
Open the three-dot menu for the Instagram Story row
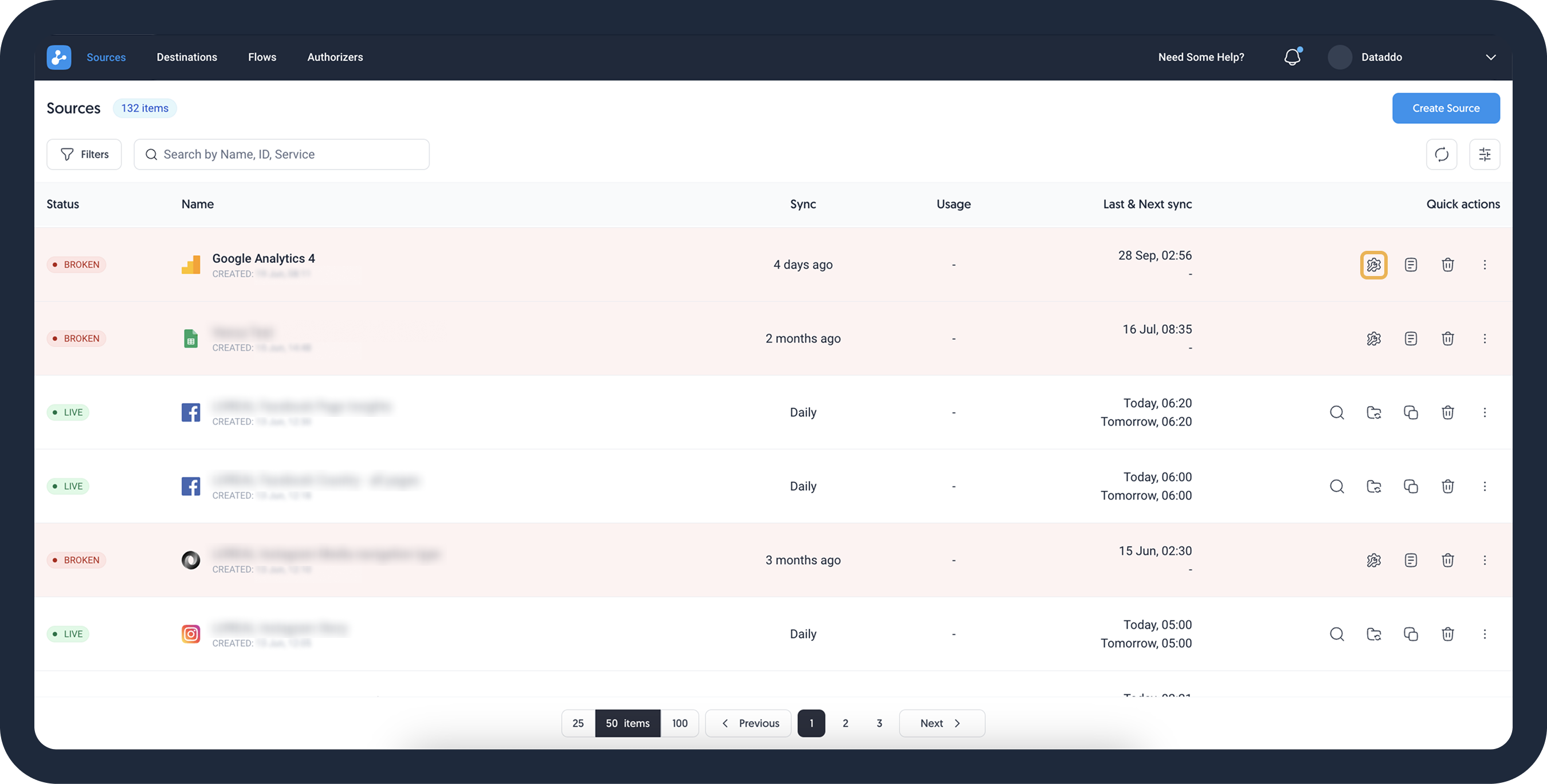click(x=1485, y=634)
